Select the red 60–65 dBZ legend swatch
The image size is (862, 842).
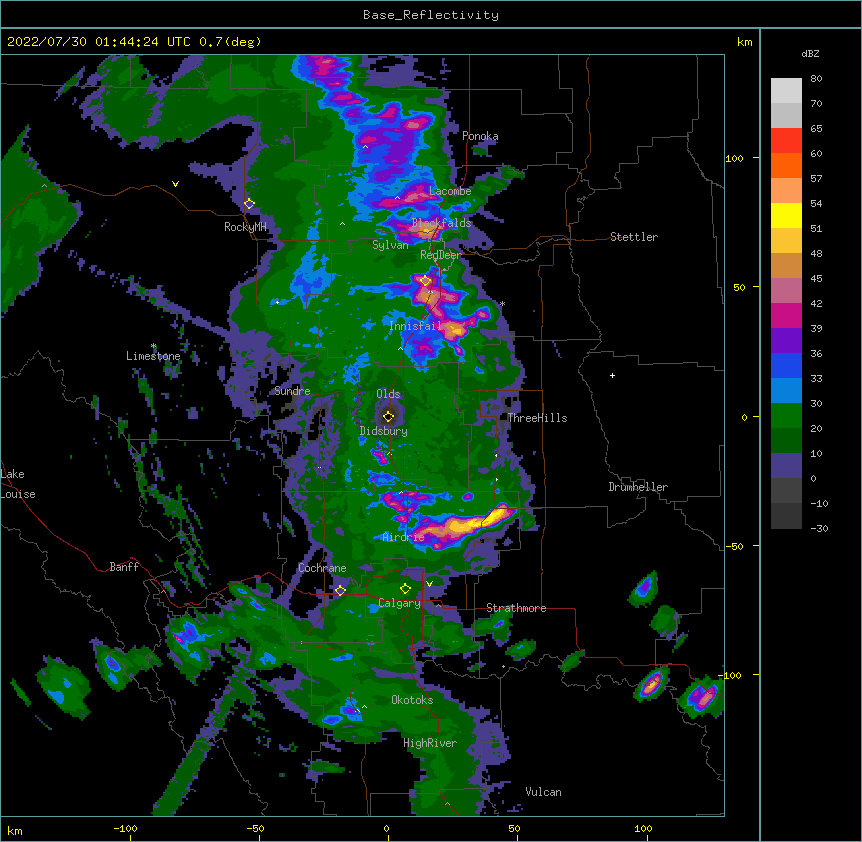click(786, 141)
